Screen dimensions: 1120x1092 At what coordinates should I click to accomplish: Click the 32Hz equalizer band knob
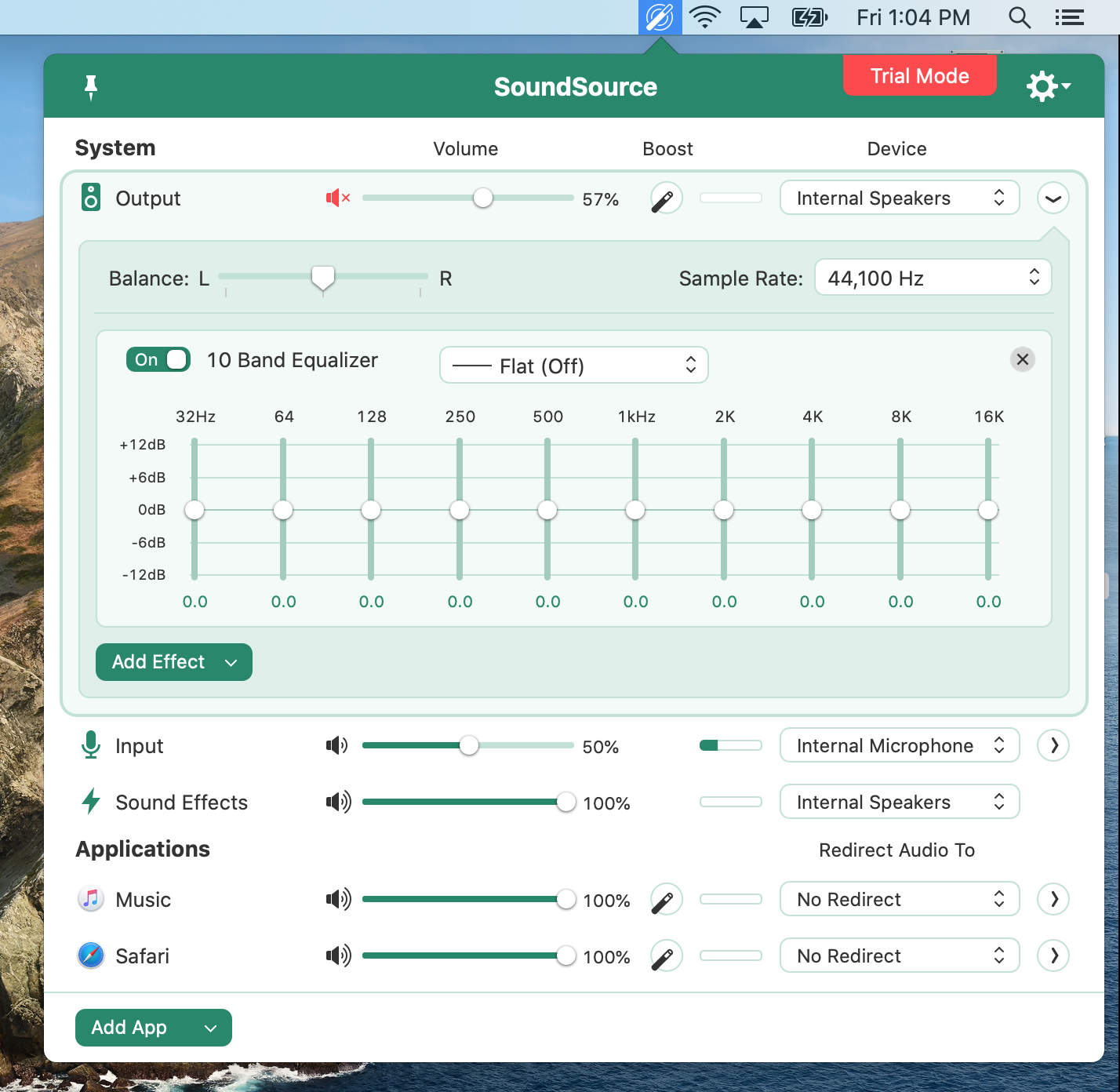point(195,510)
